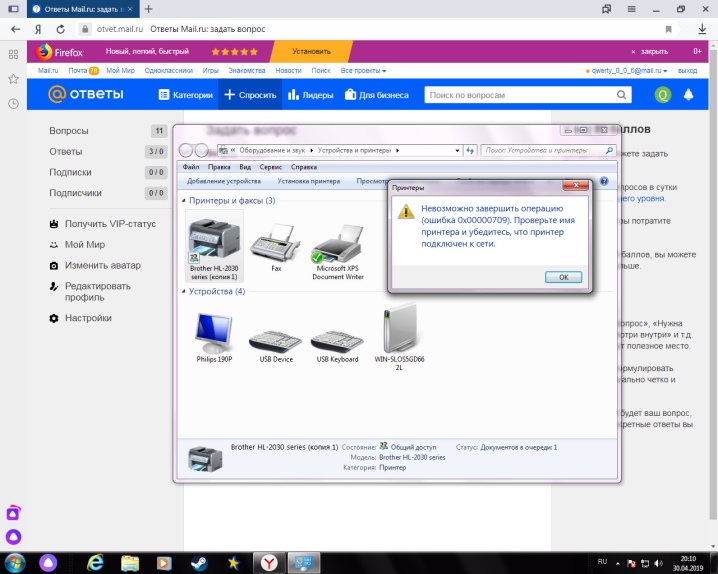Click the green Q profile avatar
Screen dimensions: 718x574
click(663, 95)
